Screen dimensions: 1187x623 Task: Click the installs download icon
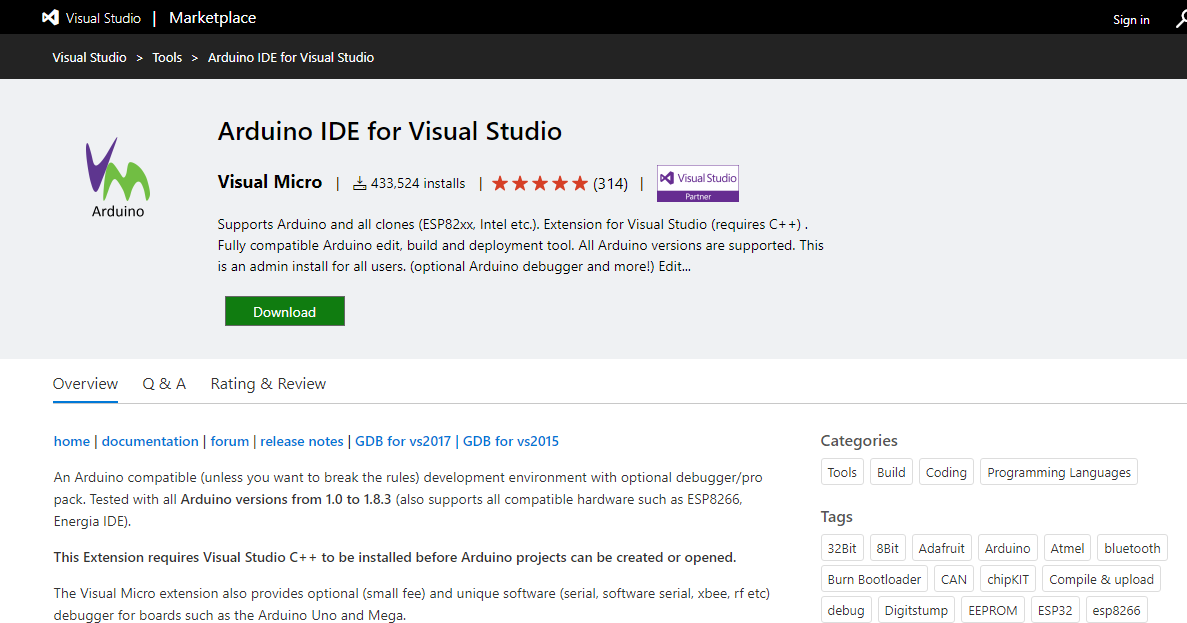[360, 183]
